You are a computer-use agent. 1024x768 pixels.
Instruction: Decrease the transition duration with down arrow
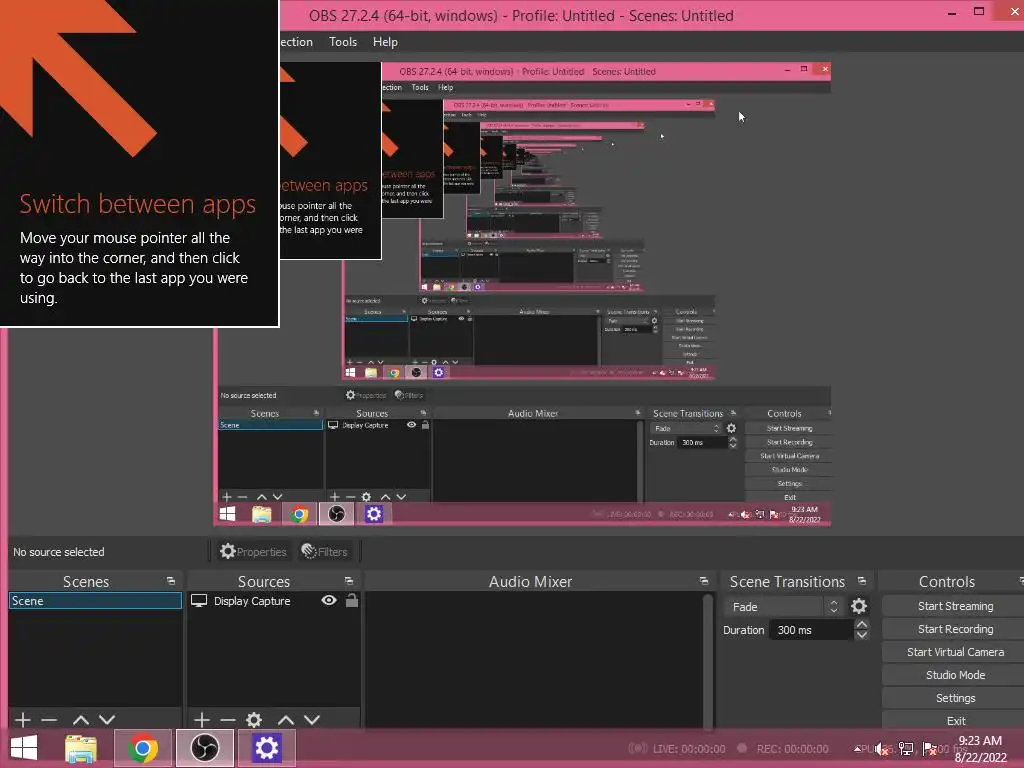coord(861,635)
